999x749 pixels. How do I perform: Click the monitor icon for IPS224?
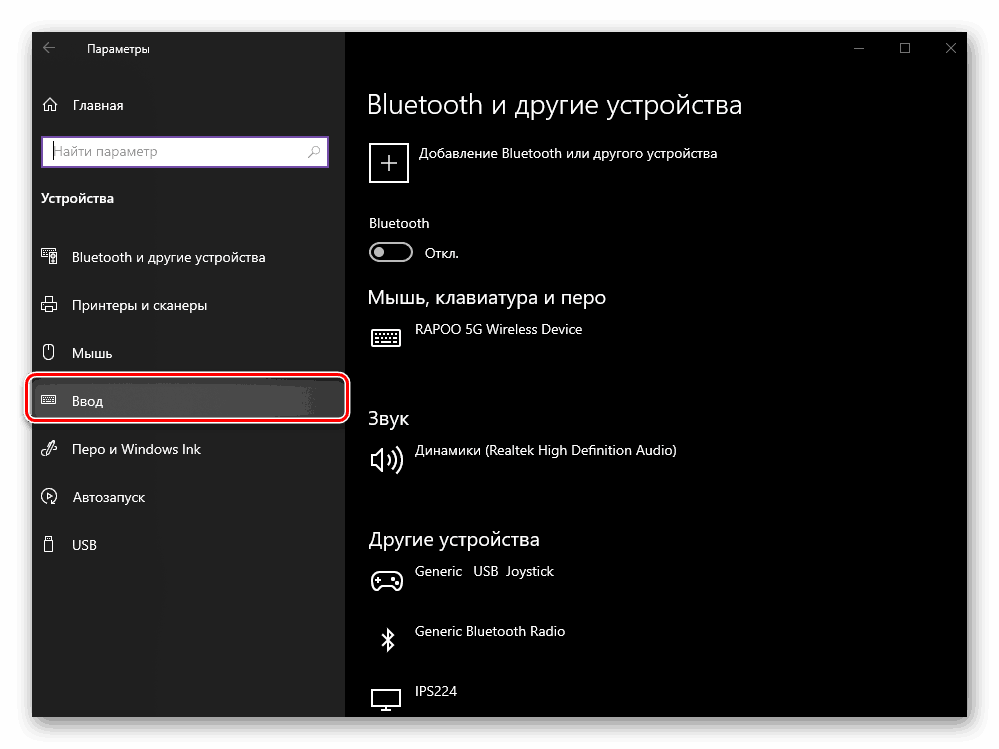[386, 699]
